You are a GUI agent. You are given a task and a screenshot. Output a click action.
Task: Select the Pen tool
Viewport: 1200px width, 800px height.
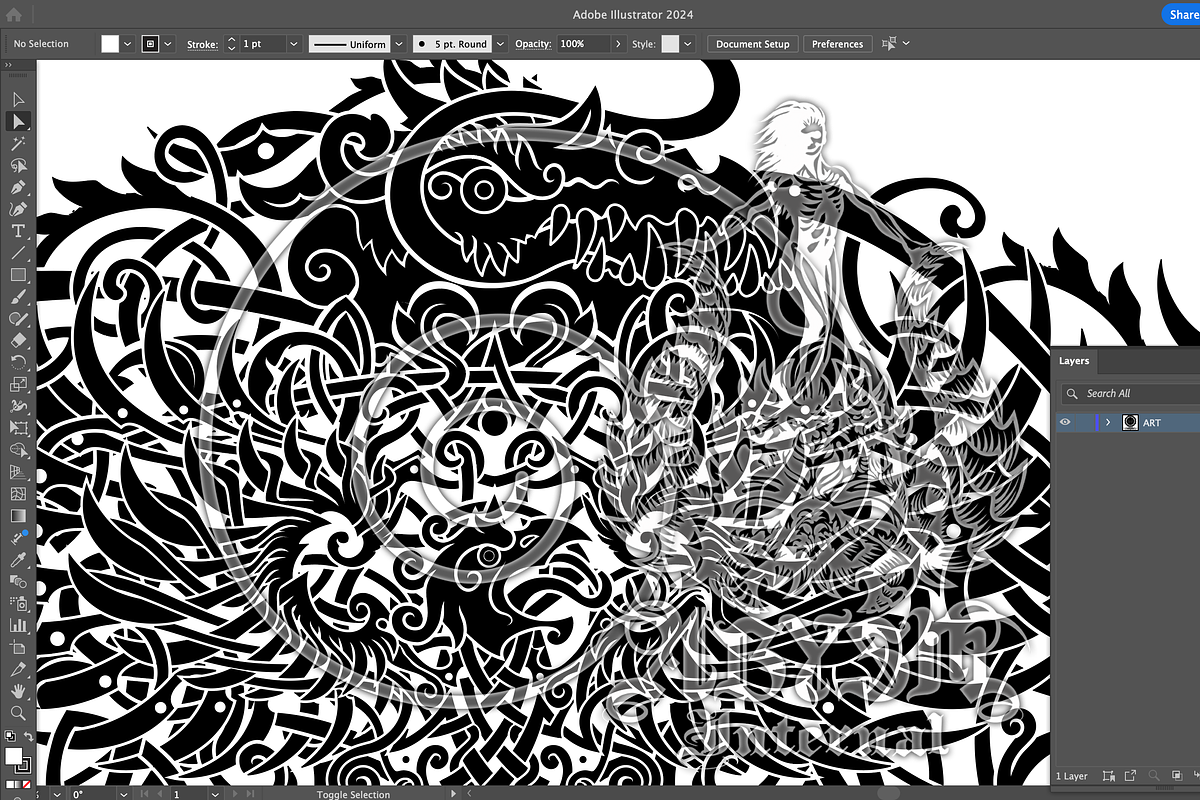(x=18, y=187)
